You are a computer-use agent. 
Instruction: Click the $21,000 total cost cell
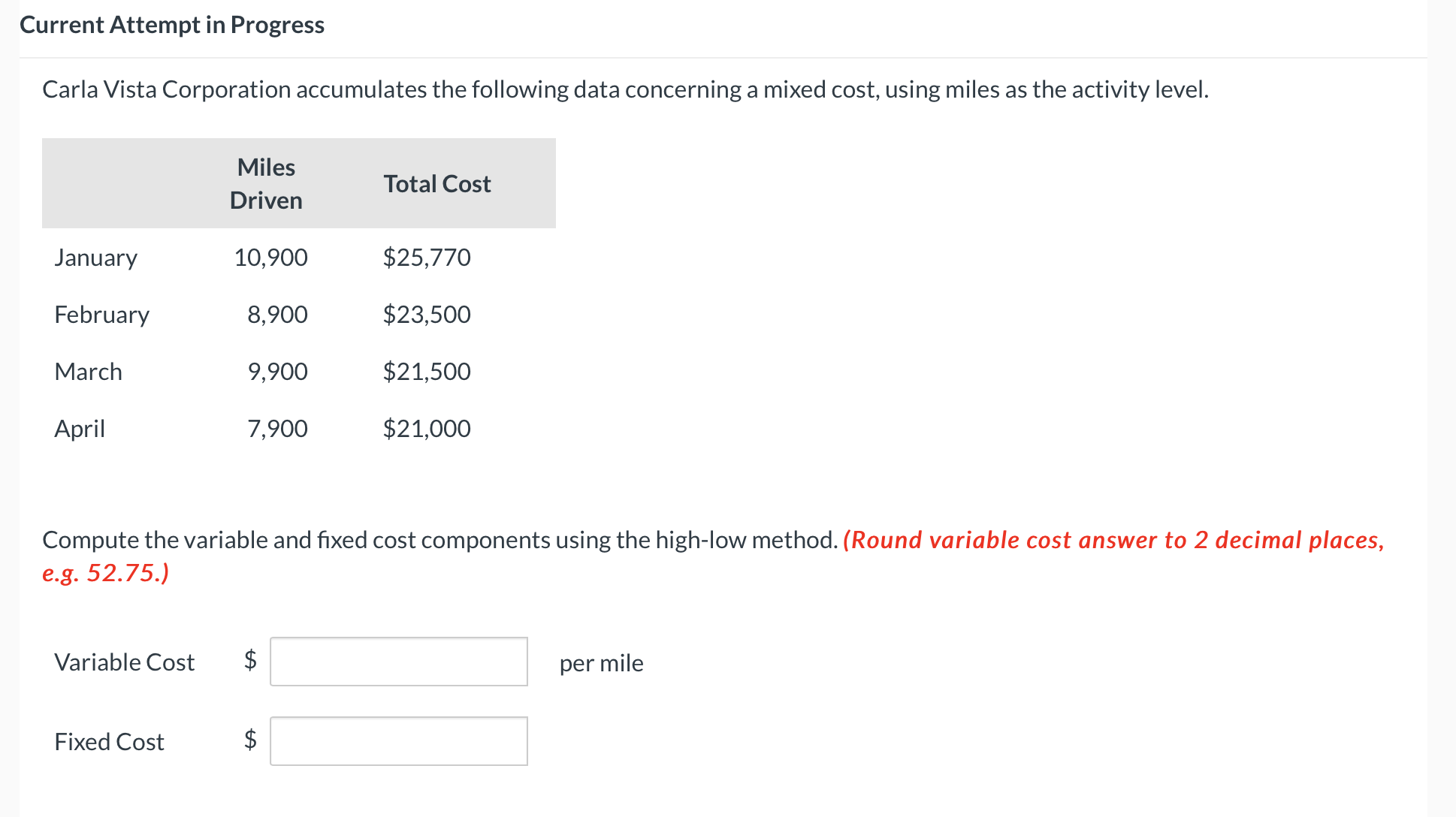point(426,429)
